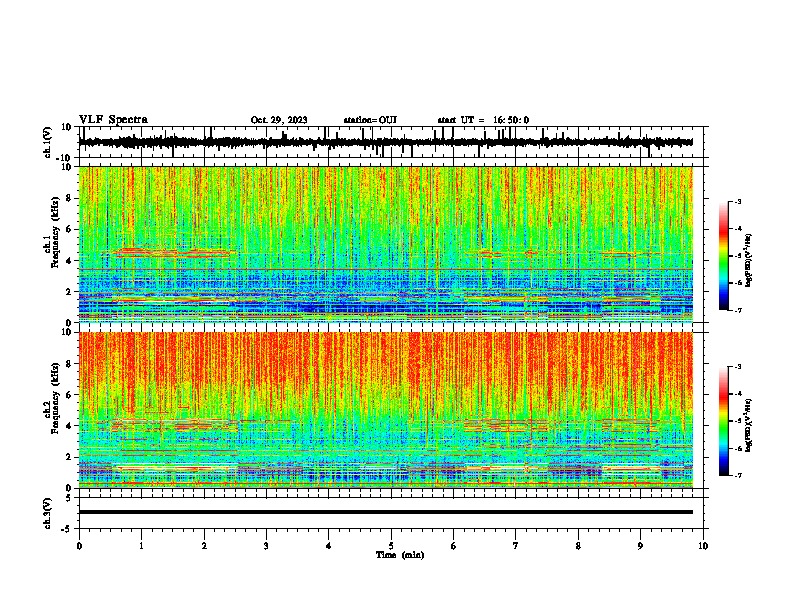
Task: Click the time axis tick label "1"
Action: click(141, 546)
